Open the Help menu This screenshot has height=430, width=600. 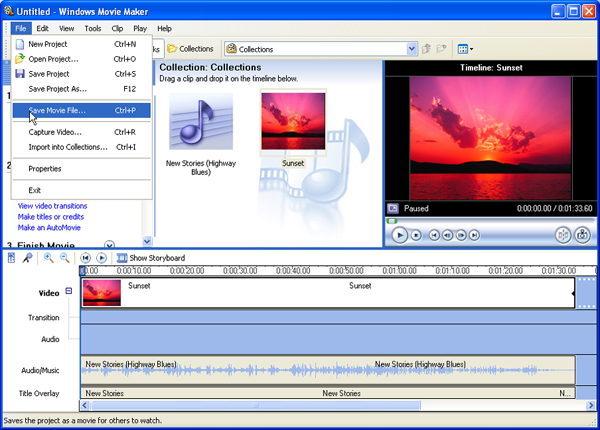tap(164, 28)
